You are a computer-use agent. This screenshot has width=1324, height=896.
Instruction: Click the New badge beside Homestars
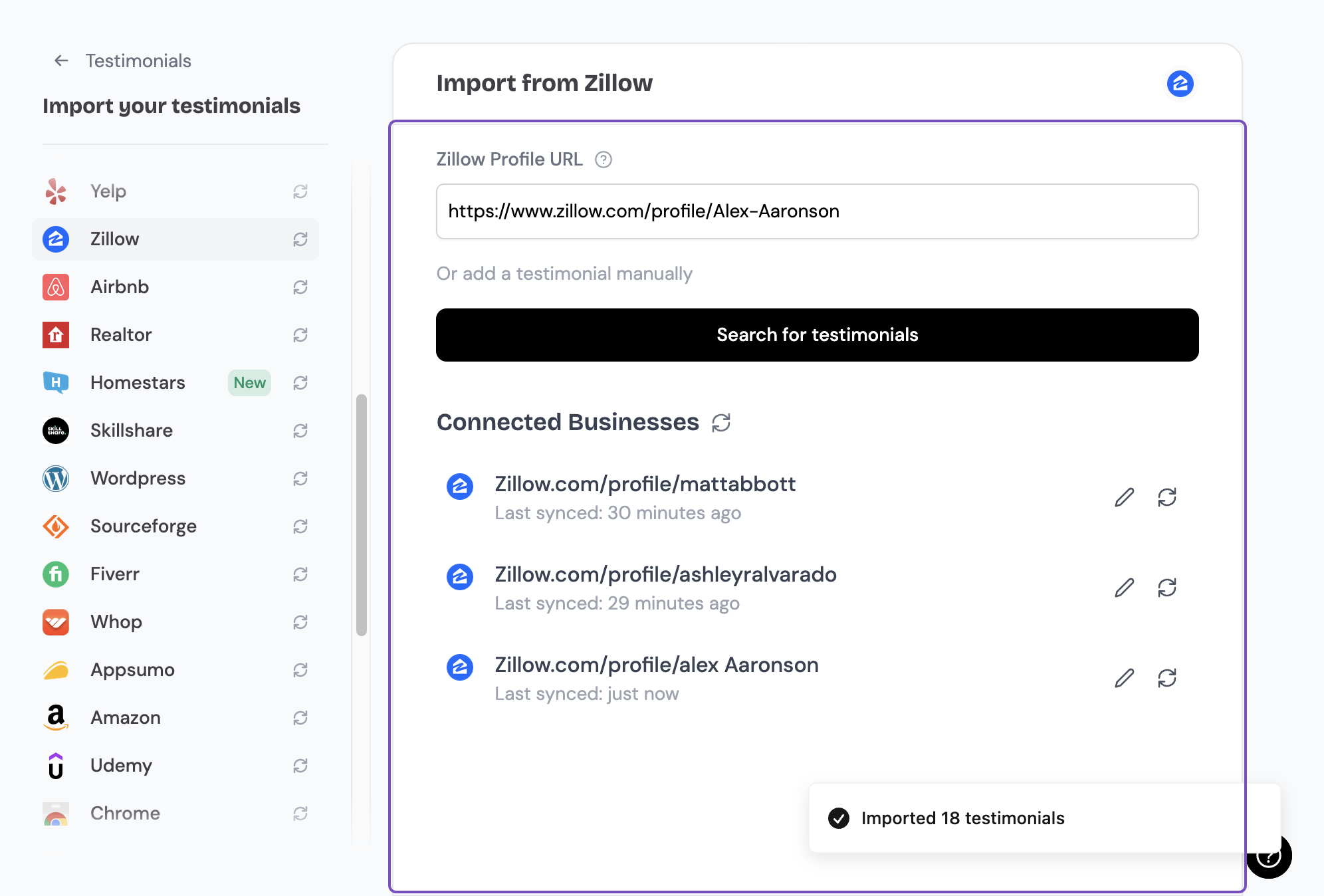click(249, 383)
